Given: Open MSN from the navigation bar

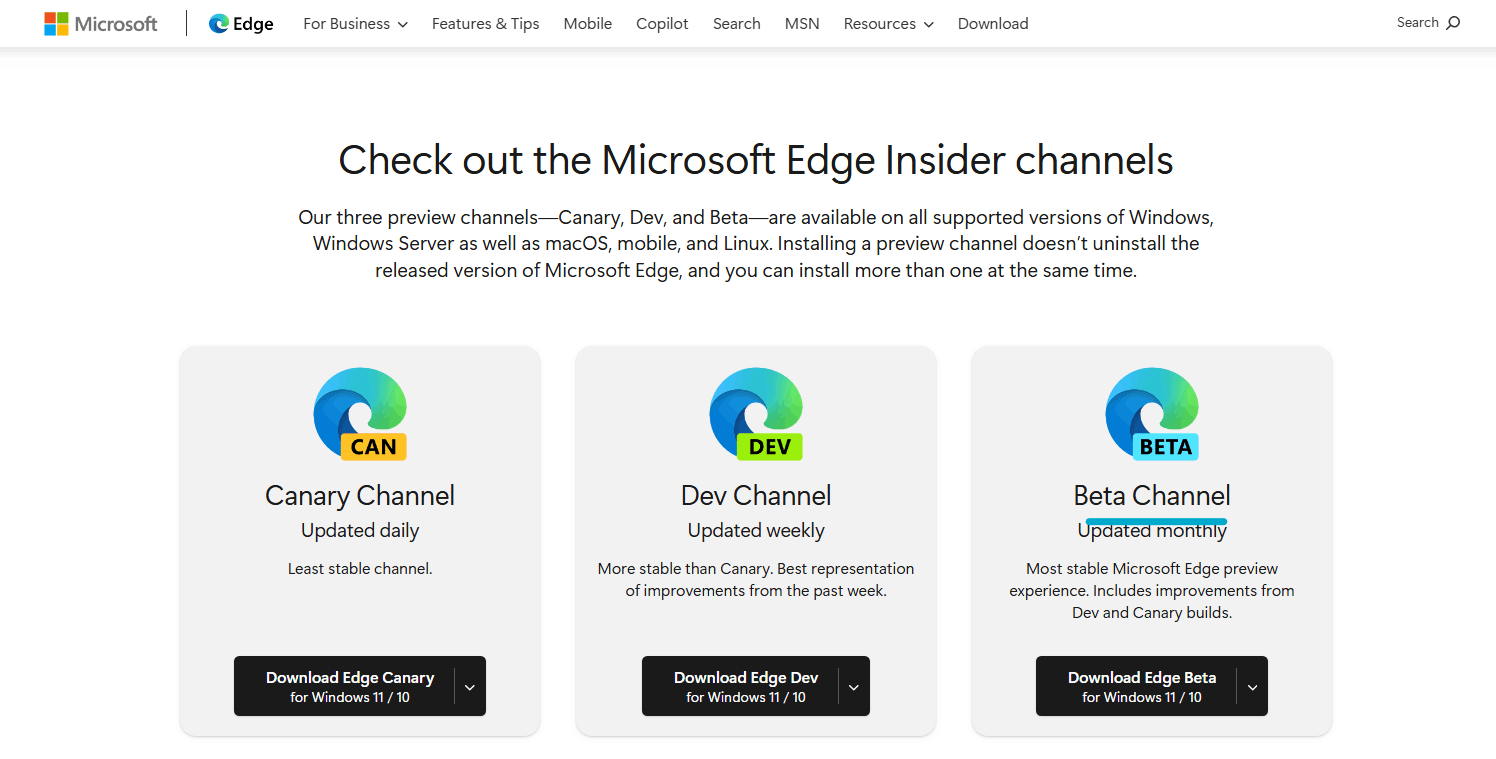Looking at the screenshot, I should click(802, 23).
